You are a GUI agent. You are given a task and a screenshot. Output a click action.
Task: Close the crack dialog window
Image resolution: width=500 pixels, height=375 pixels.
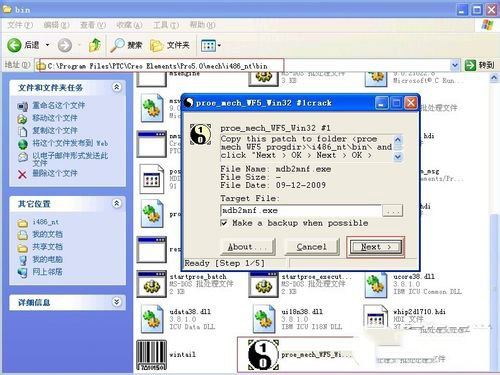tap(411, 103)
